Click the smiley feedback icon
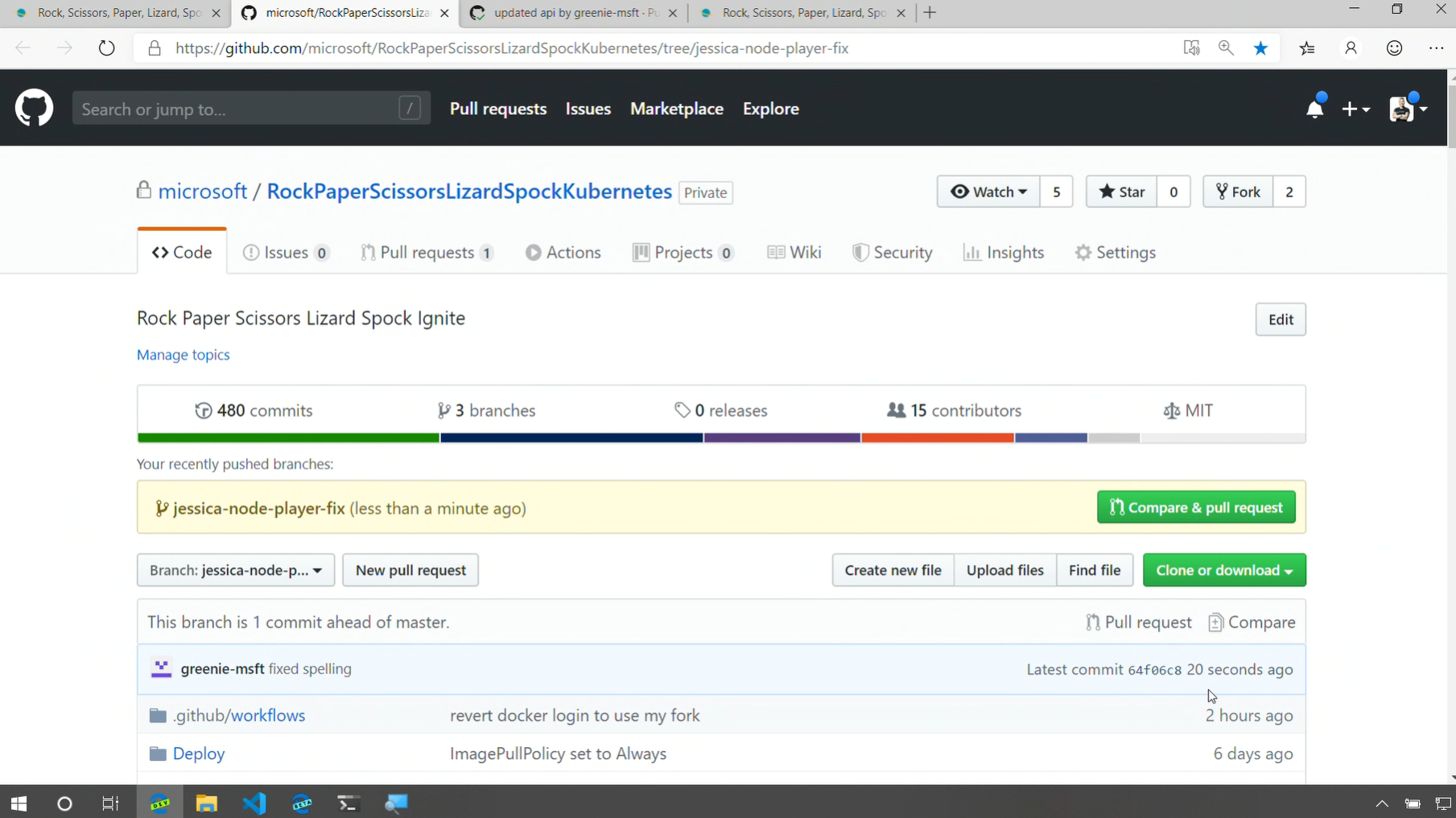1456x818 pixels. [1394, 48]
